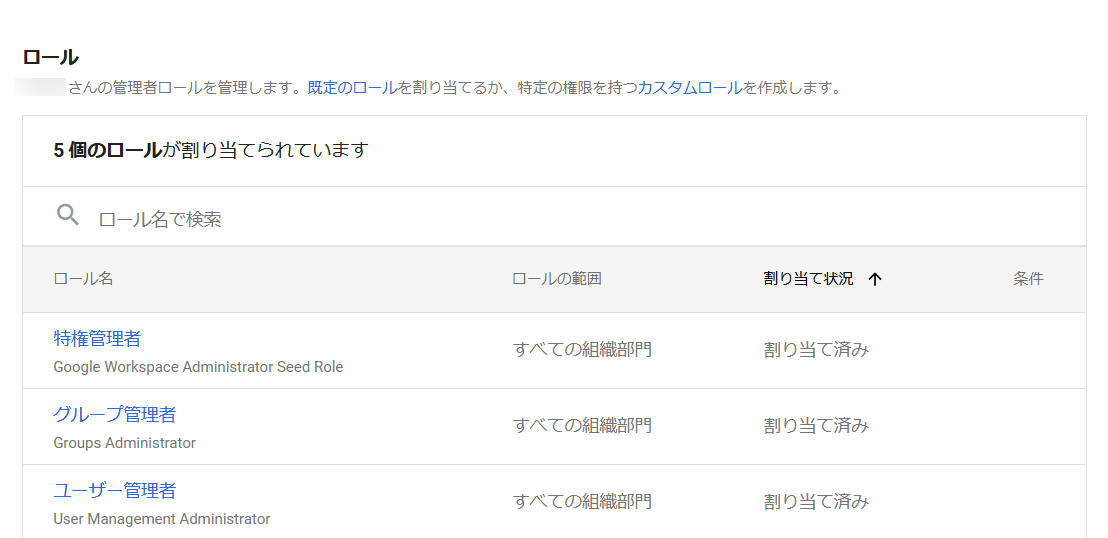
Task: Click 割り当て済み status for ユーザー管理者
Action: (x=816, y=502)
